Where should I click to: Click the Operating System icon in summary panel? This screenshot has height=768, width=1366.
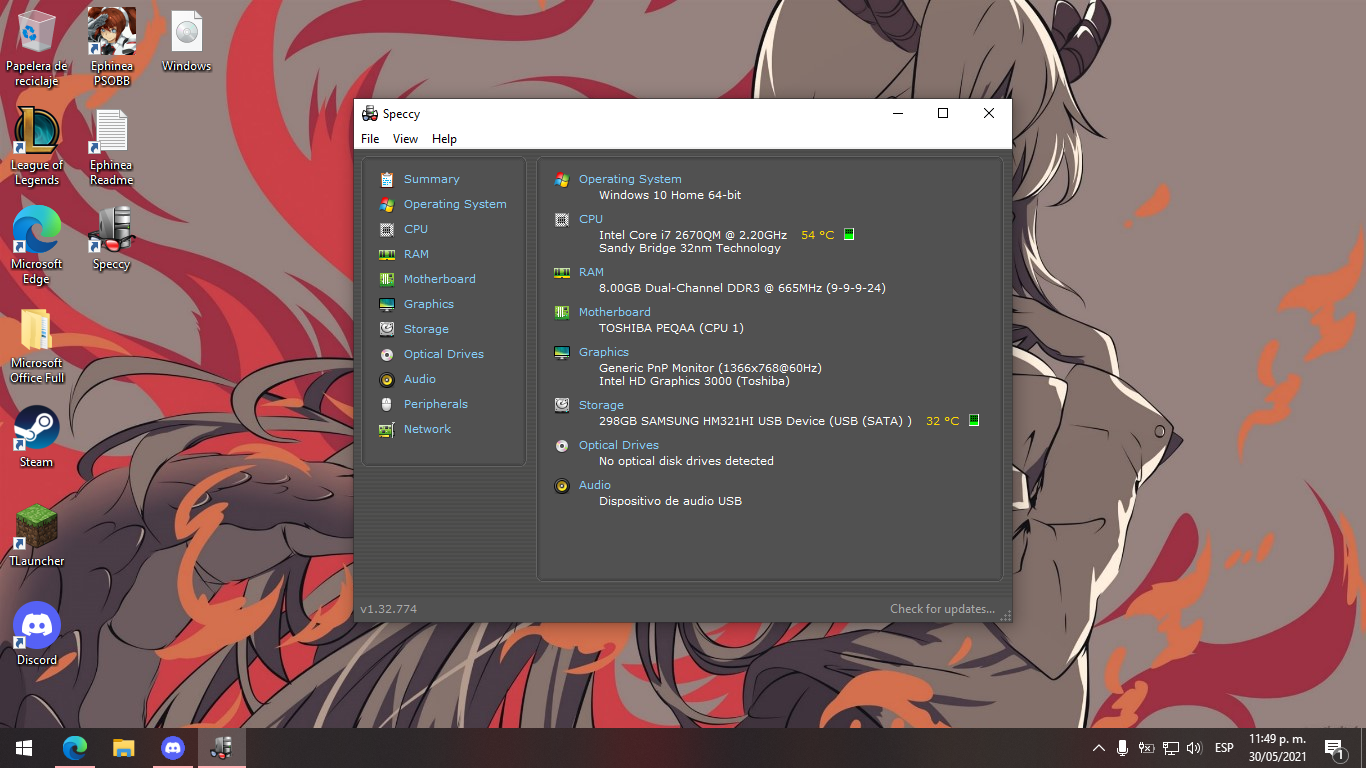(x=562, y=179)
